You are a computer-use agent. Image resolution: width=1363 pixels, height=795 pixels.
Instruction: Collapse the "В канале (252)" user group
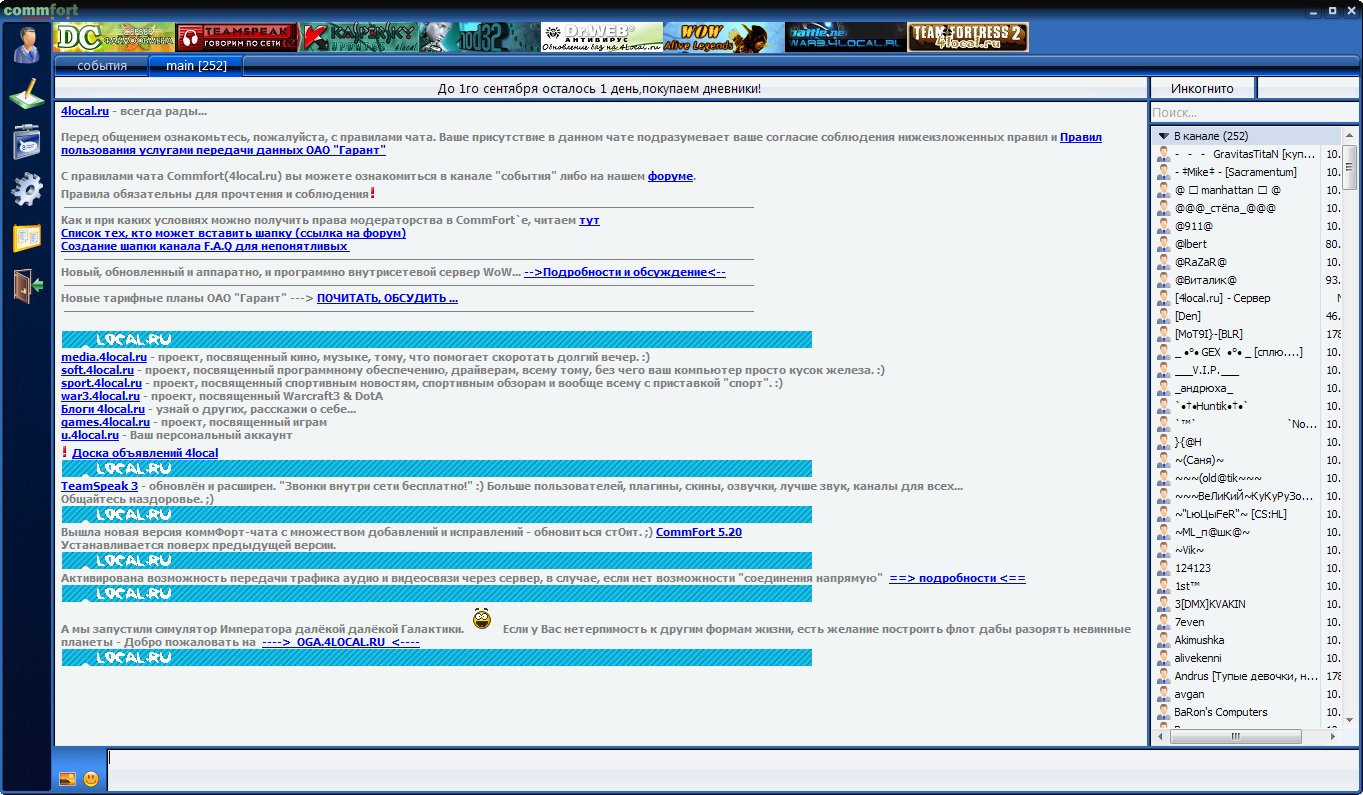pyautogui.click(x=1164, y=136)
